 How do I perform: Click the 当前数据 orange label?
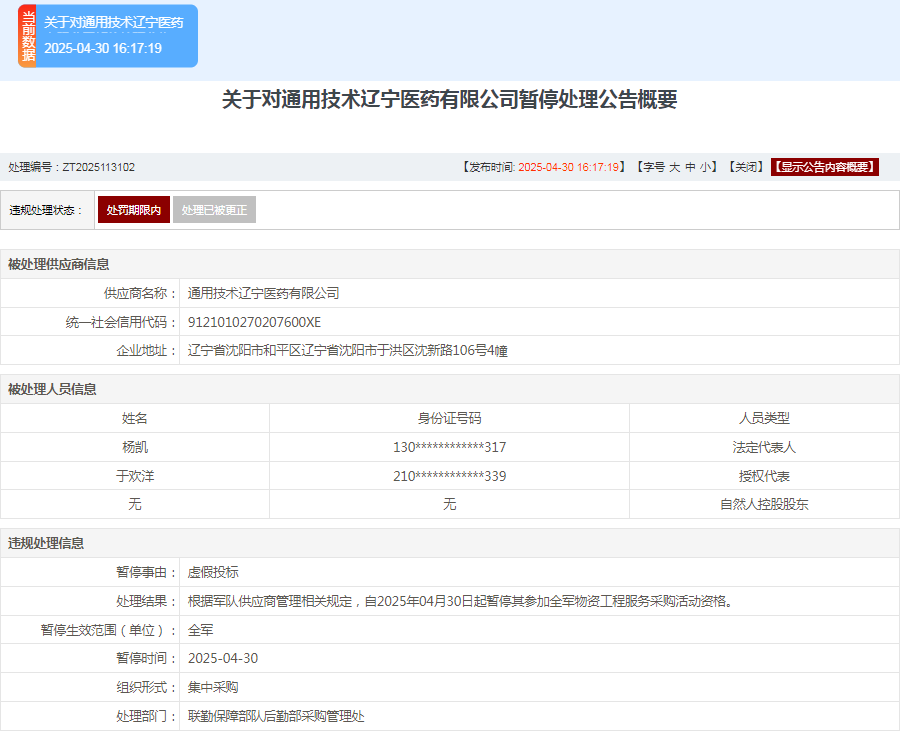[x=28, y=36]
